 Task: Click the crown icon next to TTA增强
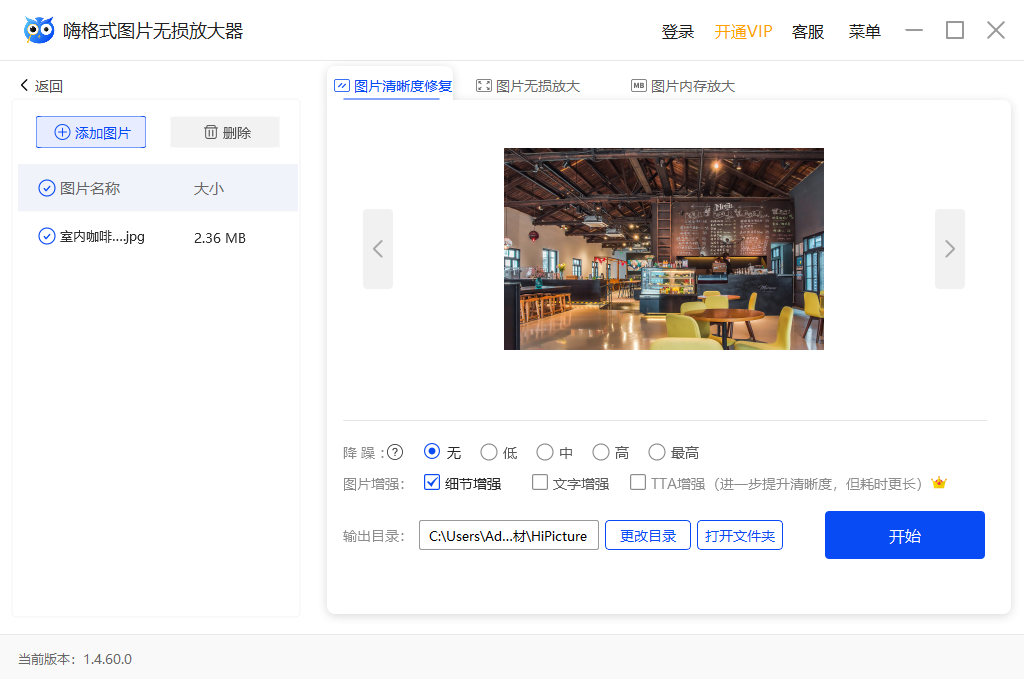(x=938, y=482)
